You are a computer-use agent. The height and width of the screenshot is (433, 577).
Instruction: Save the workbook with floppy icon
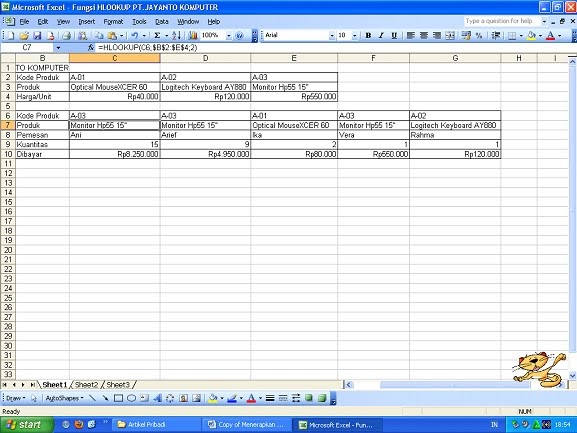coord(37,36)
